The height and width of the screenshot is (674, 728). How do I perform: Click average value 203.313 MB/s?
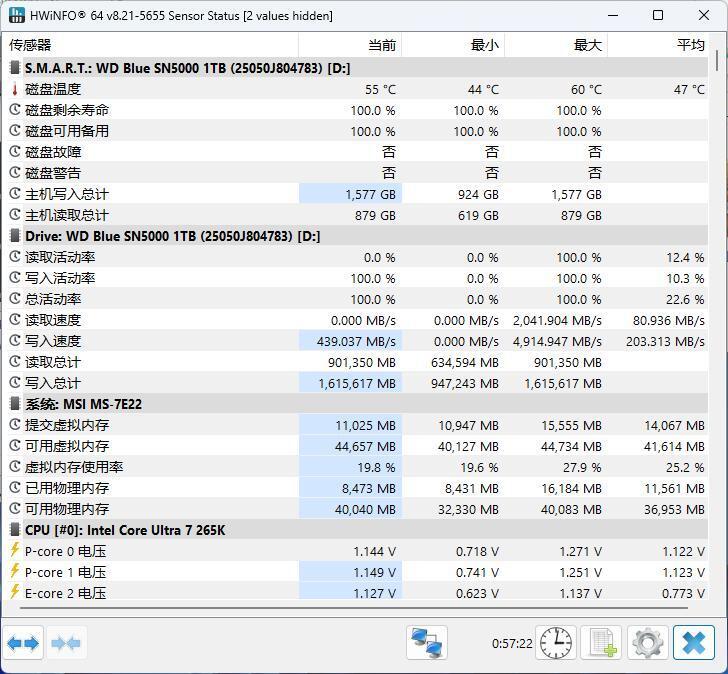pos(665,342)
